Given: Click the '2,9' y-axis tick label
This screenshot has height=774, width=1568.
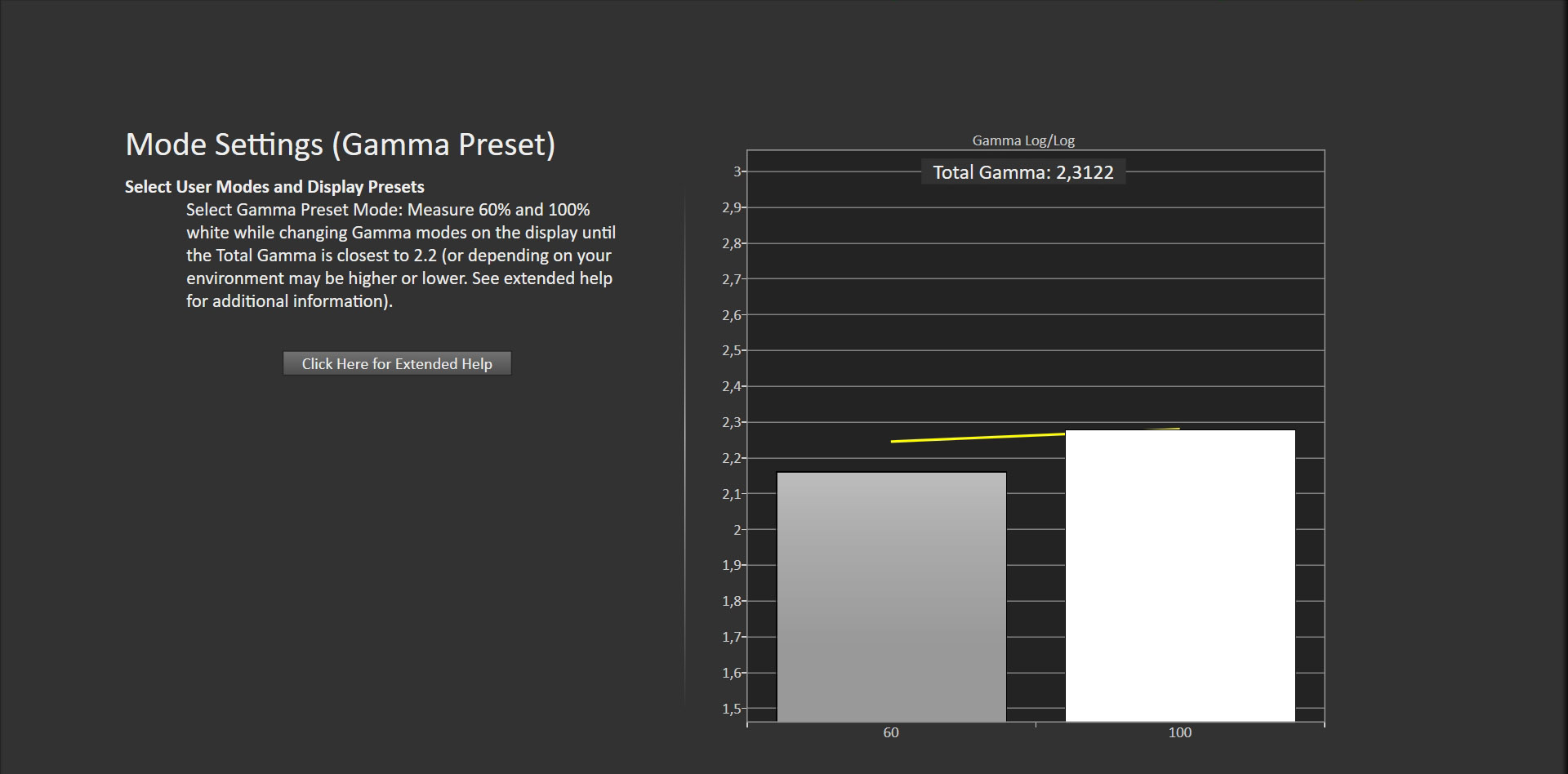Looking at the screenshot, I should coord(731,207).
